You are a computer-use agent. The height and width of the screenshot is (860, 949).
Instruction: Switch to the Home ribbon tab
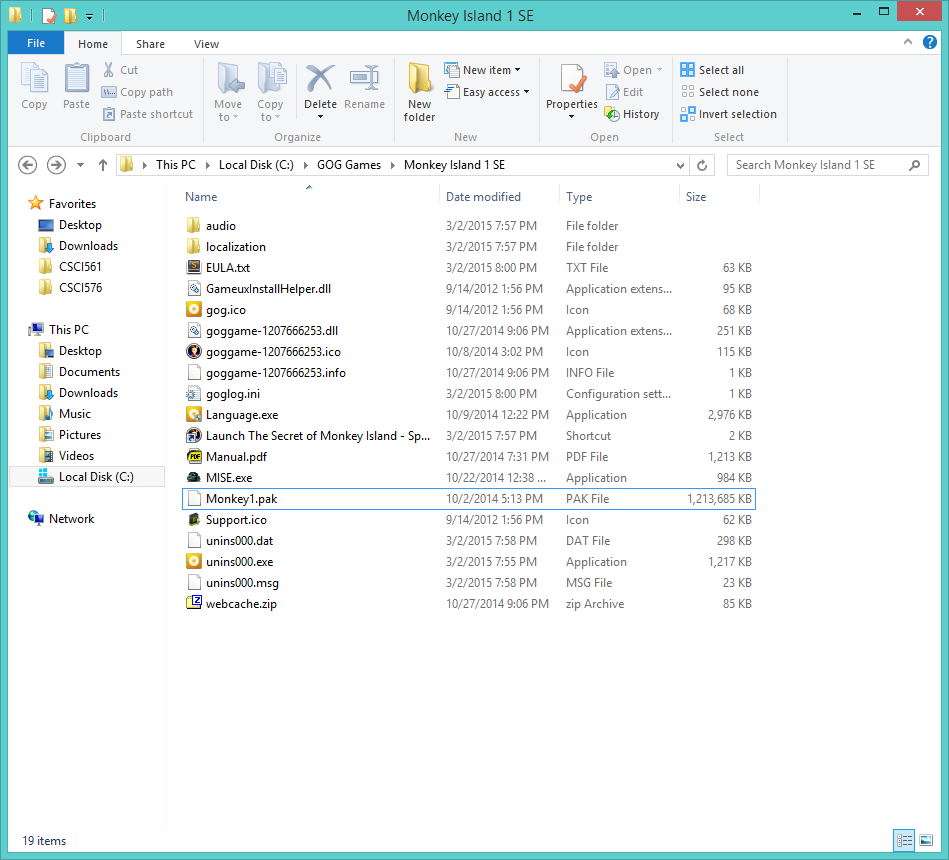[93, 44]
